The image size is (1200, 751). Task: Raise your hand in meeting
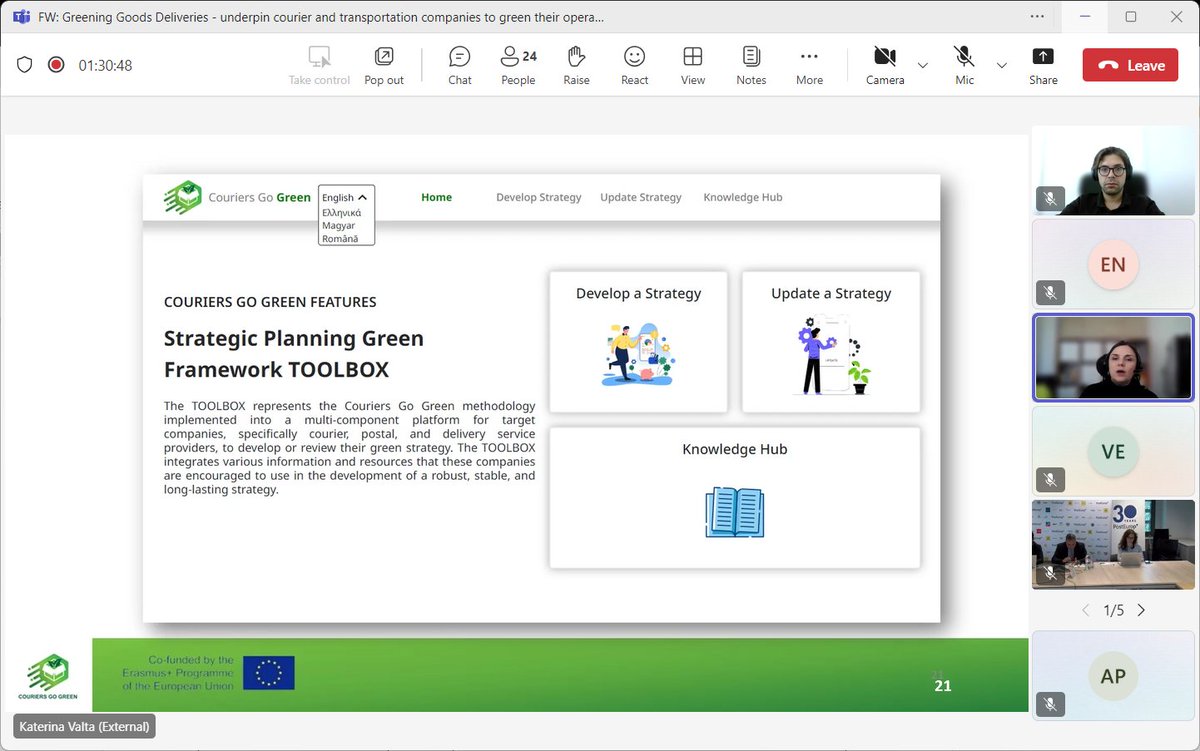(576, 66)
